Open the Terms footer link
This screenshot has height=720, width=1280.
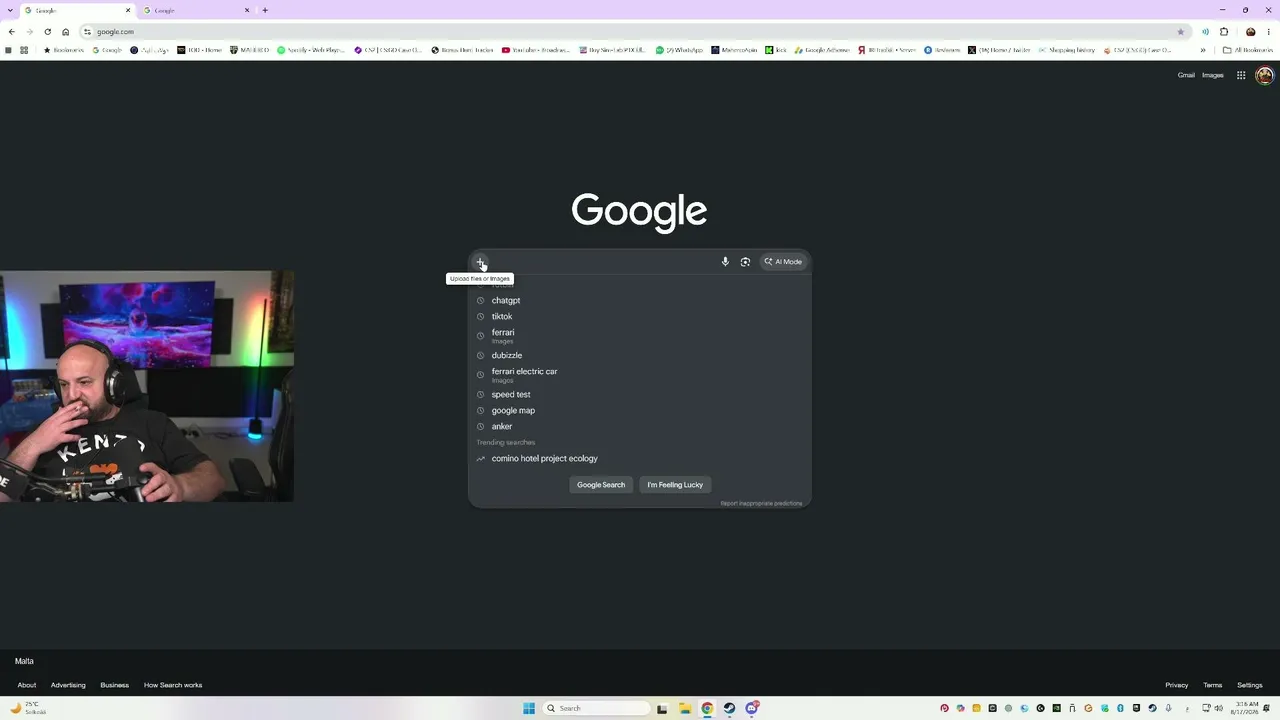pos(1213,685)
